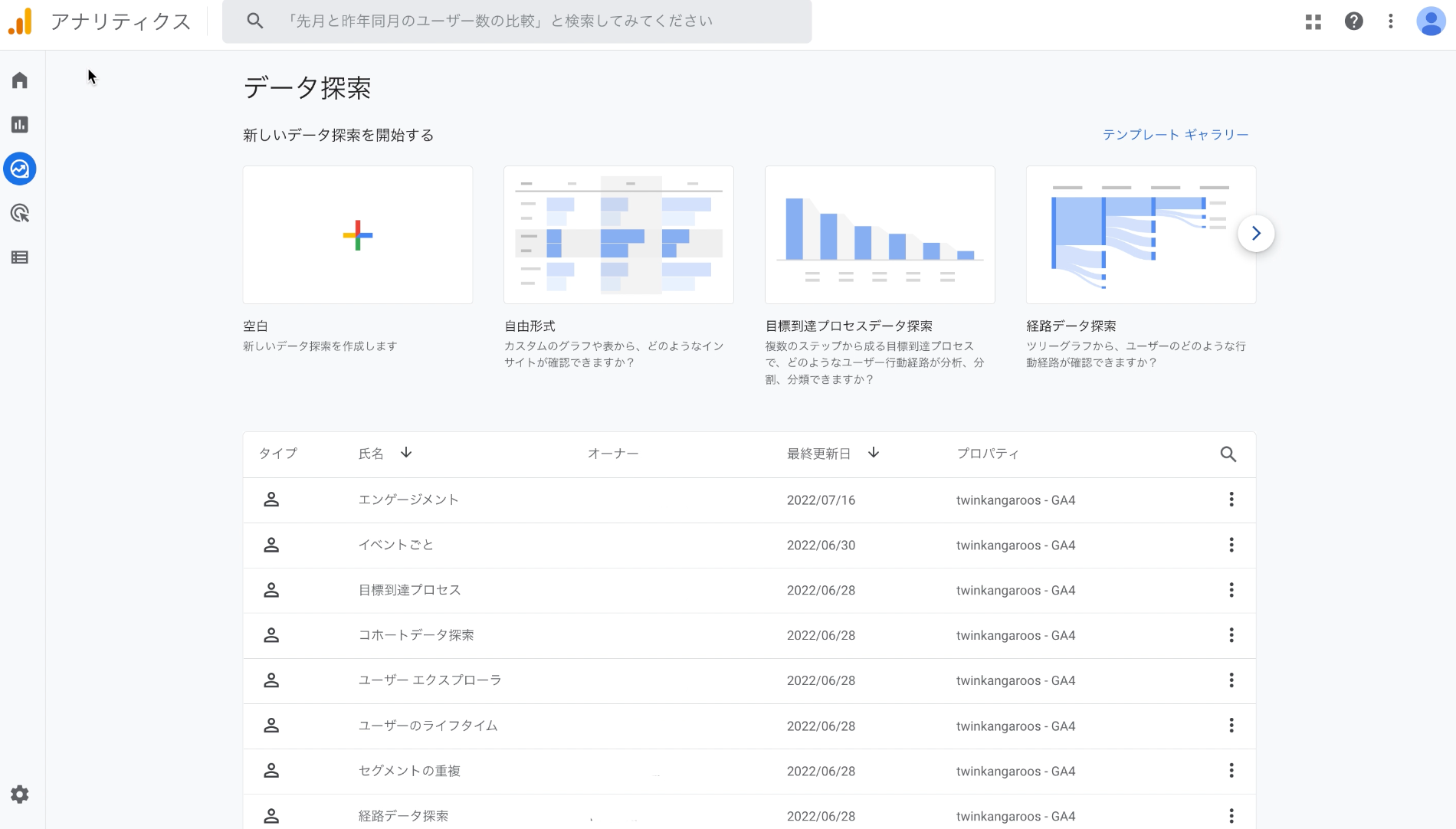Select 目標到達プロセスデータ探索 template thumbnail
Screen dimensions: 1456x829
[x=880, y=235]
